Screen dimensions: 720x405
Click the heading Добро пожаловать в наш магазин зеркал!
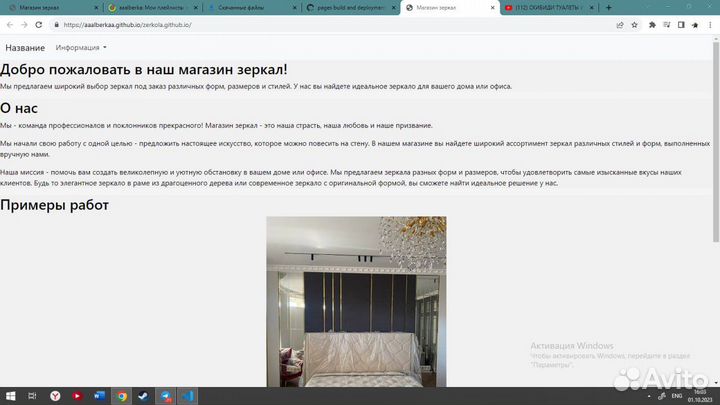[144, 69]
